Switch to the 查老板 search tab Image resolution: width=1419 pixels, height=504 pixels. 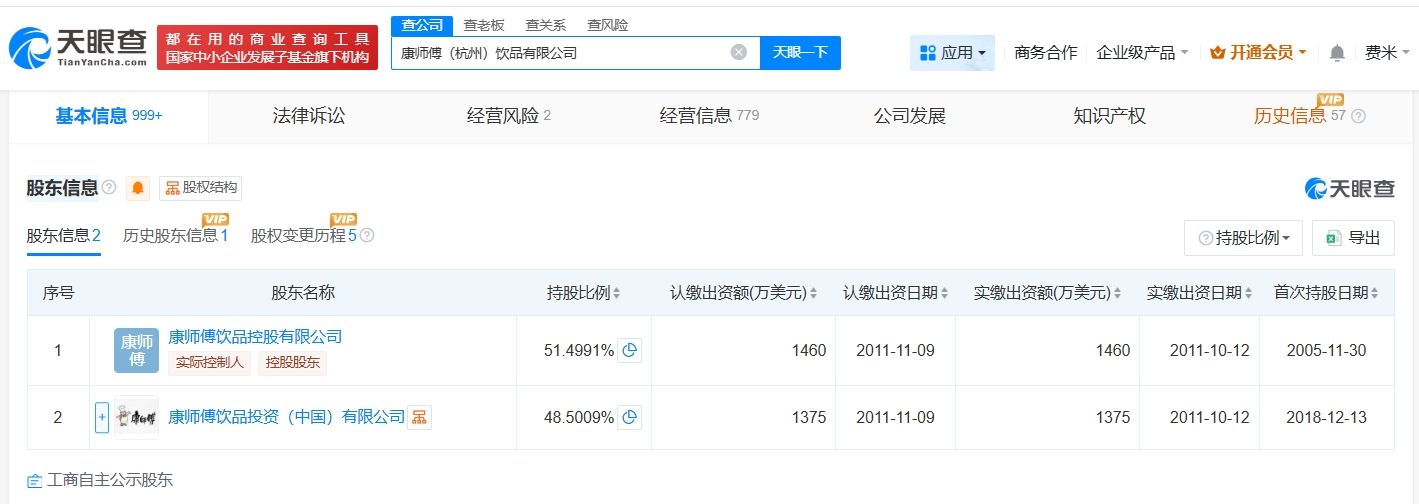pyautogui.click(x=483, y=25)
